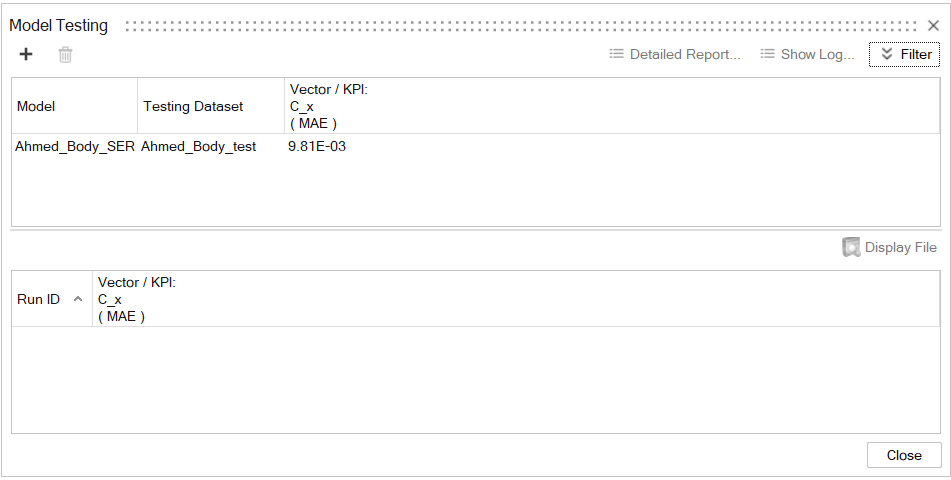Select the Ahmed_Body_test dataset cell
Viewport: 951px width, 480px height.
[199, 146]
